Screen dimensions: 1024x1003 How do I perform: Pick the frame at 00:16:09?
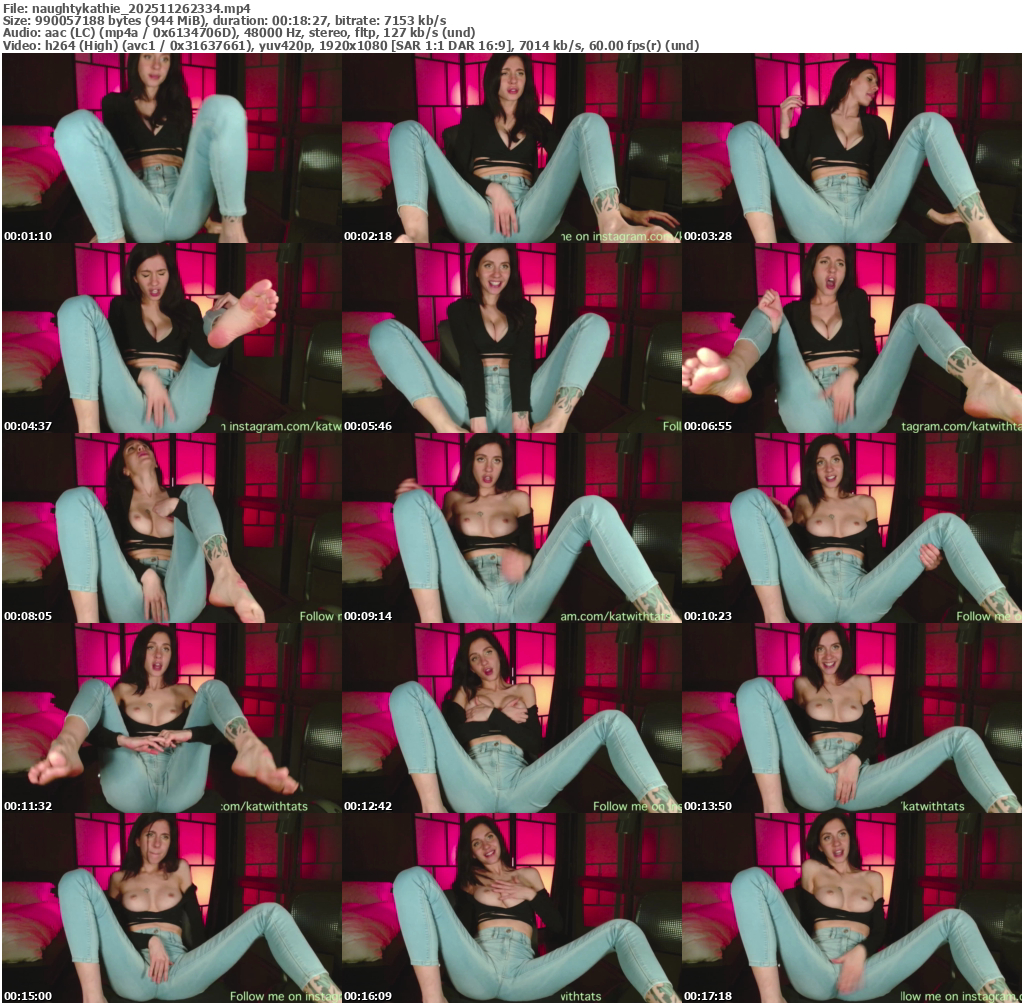pos(511,908)
